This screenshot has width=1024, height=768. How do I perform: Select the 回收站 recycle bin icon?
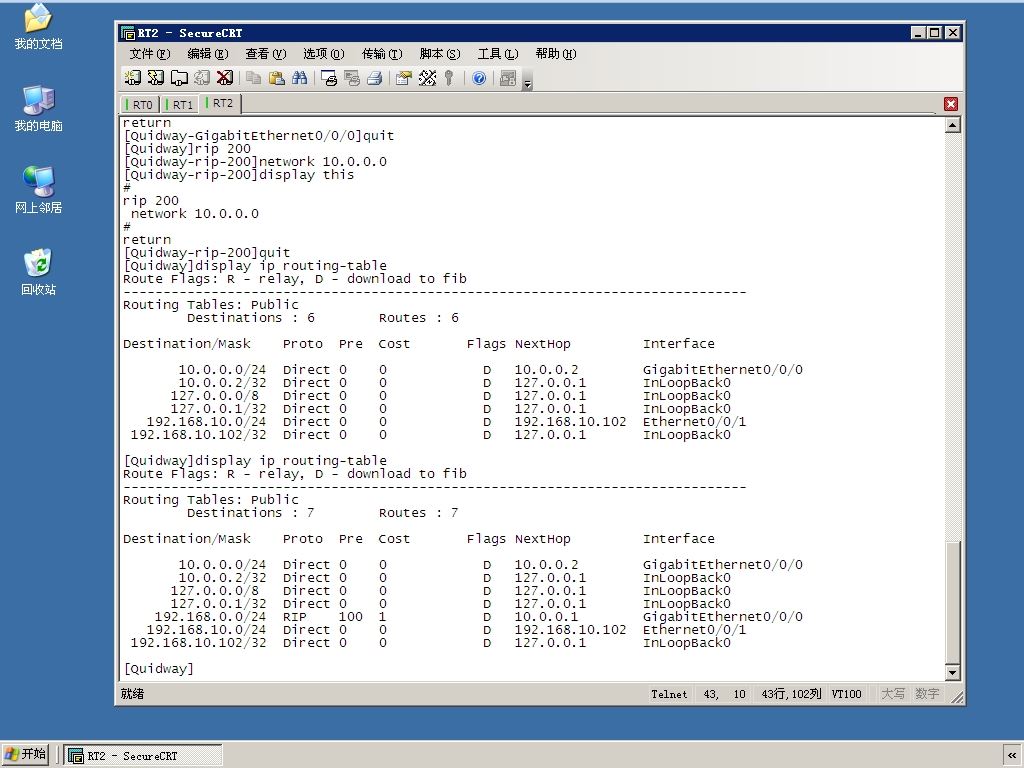(x=39, y=272)
